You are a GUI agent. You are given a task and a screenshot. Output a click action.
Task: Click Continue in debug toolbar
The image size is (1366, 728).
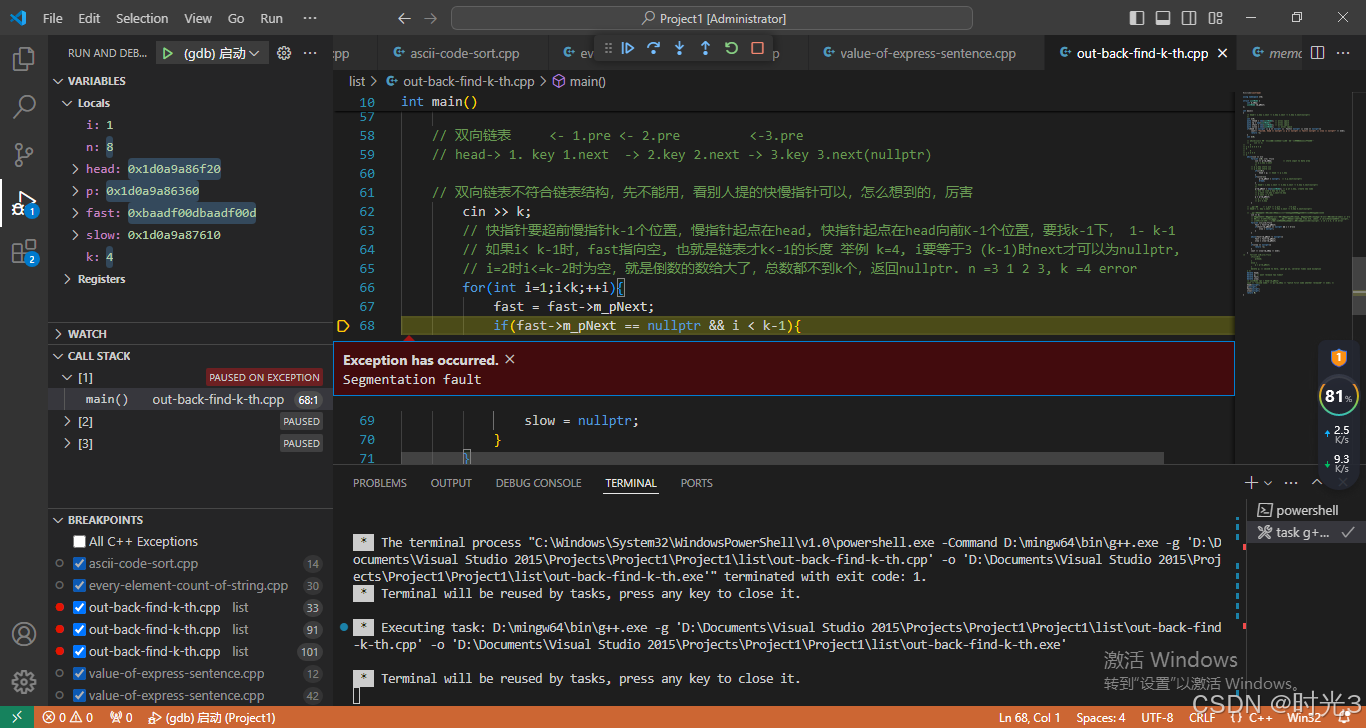[628, 48]
